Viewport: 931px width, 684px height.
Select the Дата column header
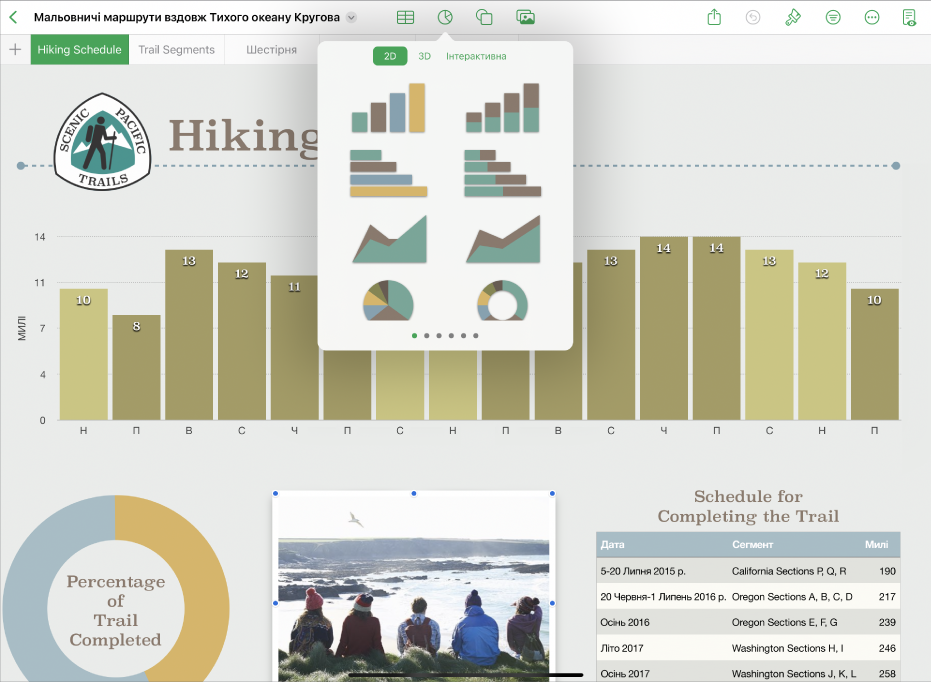(612, 544)
